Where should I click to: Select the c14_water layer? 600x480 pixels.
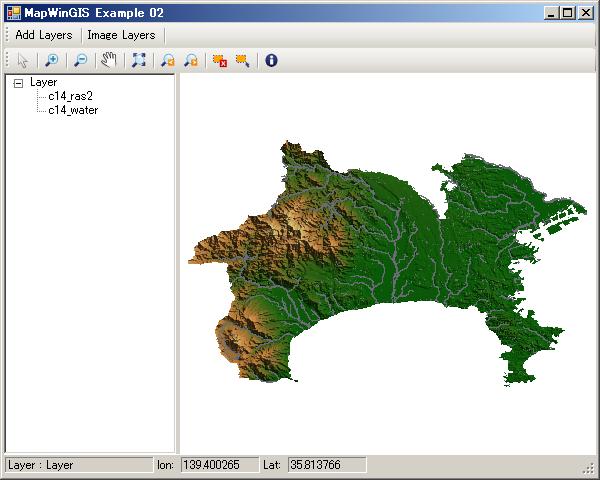coord(72,110)
